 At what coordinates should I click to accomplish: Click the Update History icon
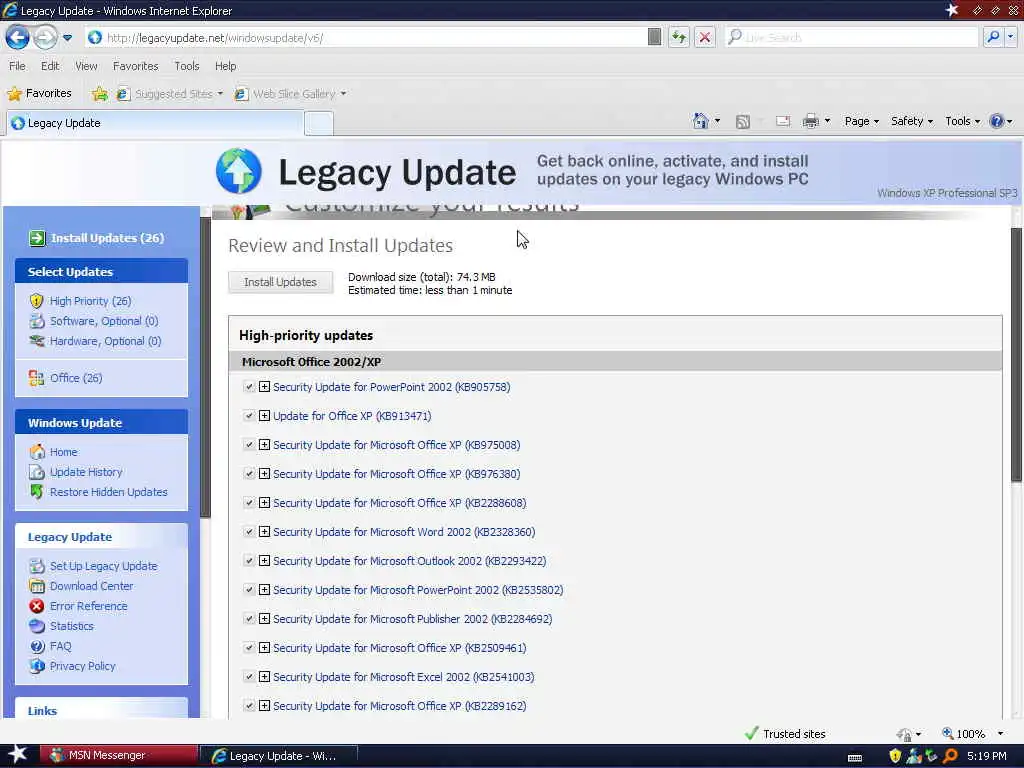pyautogui.click(x=37, y=472)
